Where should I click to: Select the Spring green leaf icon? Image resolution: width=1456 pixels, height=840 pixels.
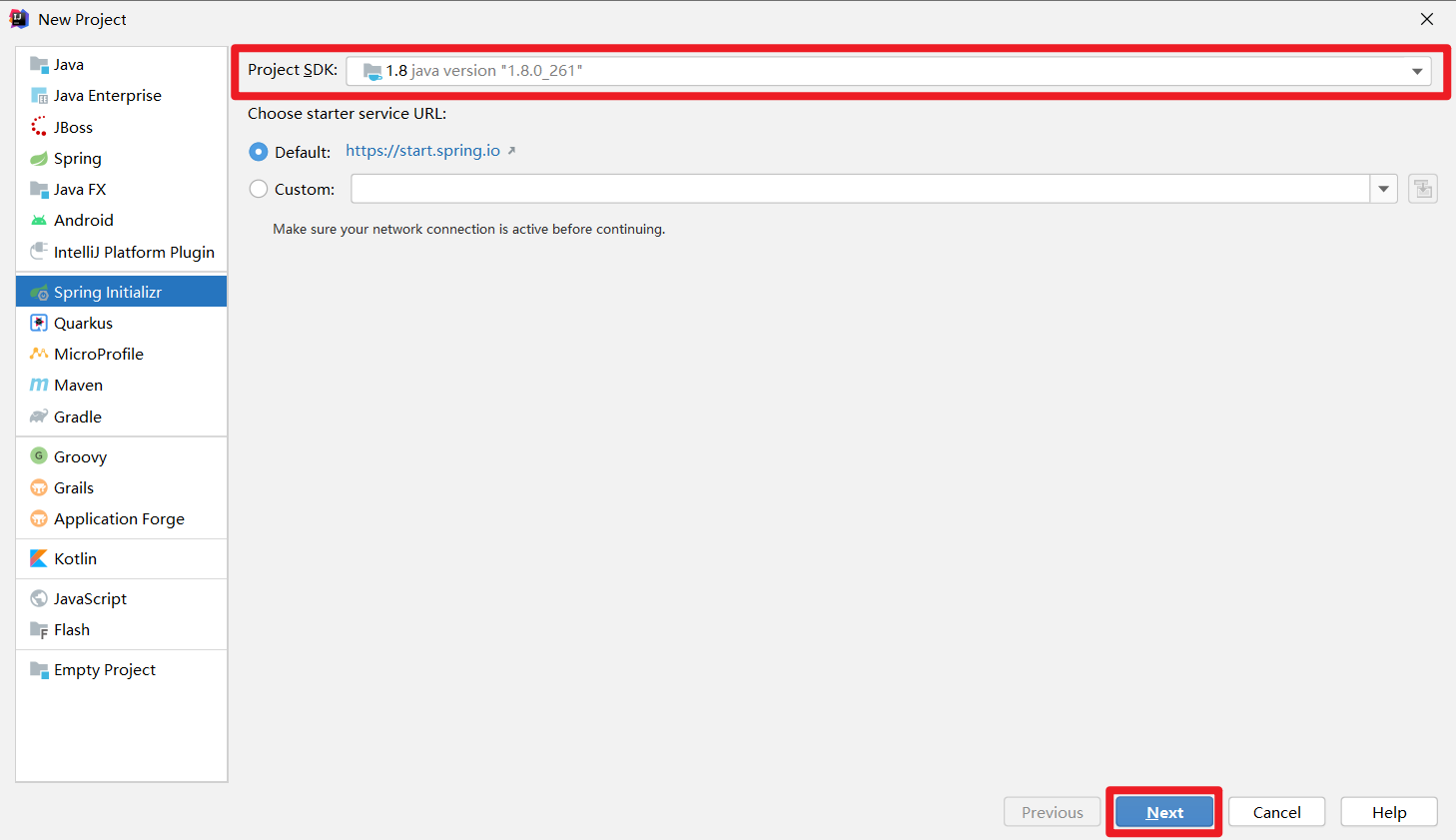(x=39, y=159)
